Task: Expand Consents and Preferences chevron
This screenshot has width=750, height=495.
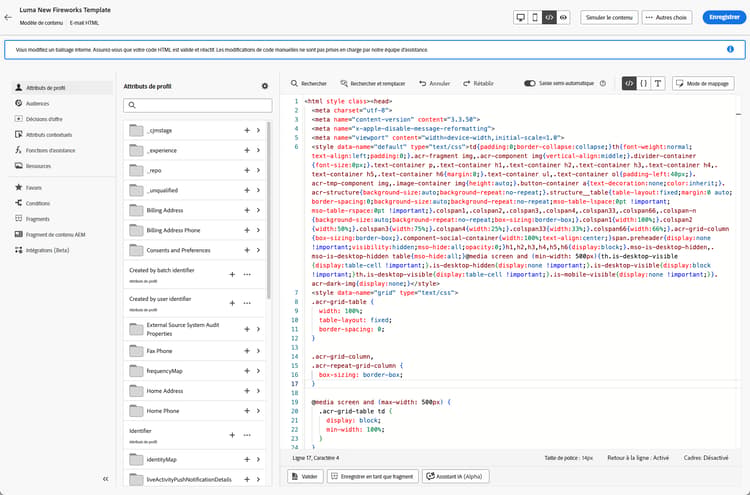Action: [x=258, y=250]
